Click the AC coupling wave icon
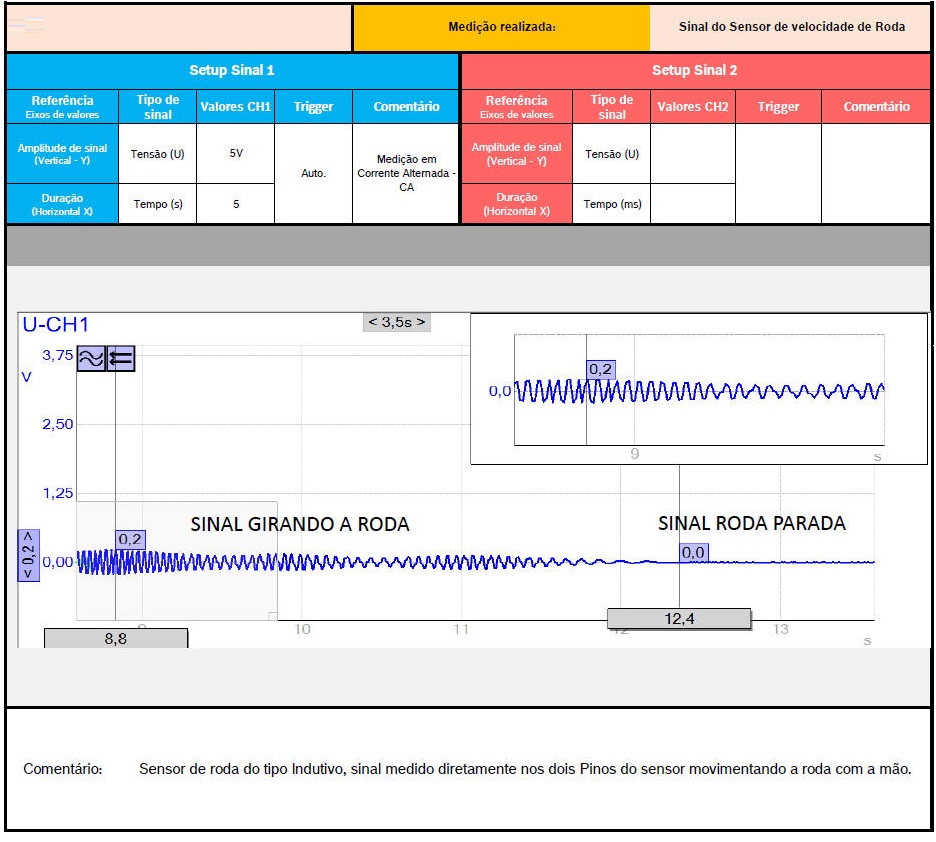The width and height of the screenshot is (936, 842). [x=91, y=358]
